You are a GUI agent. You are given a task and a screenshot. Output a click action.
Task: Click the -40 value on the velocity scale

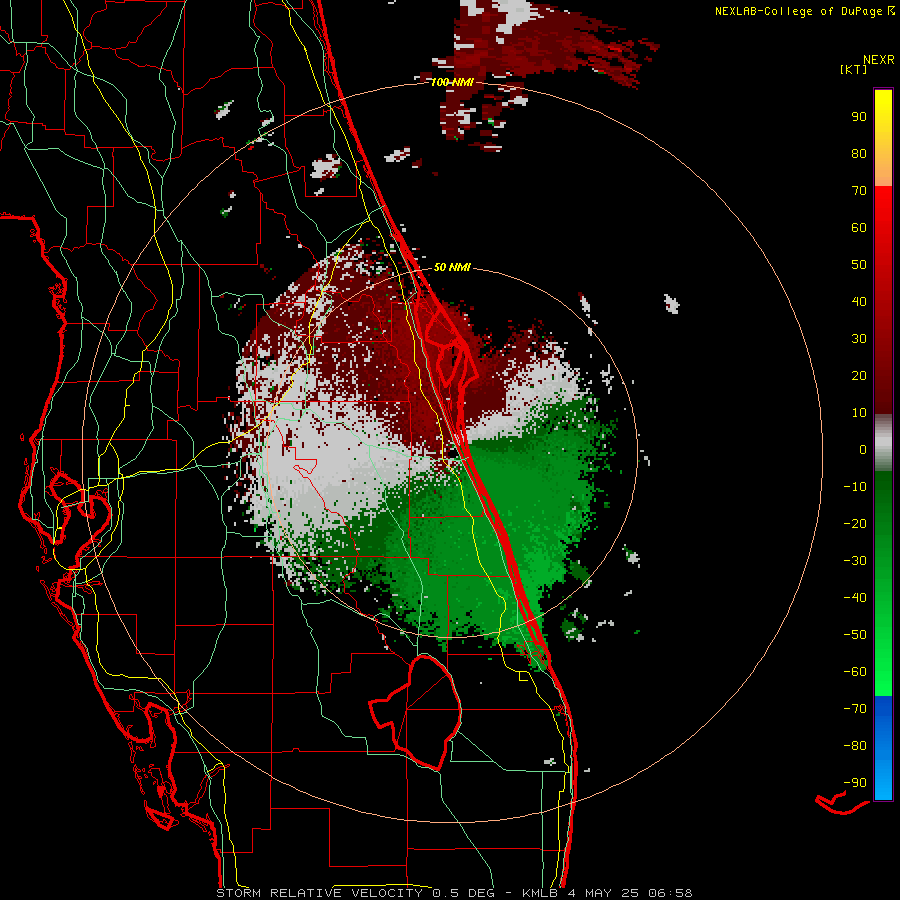pyautogui.click(x=855, y=598)
